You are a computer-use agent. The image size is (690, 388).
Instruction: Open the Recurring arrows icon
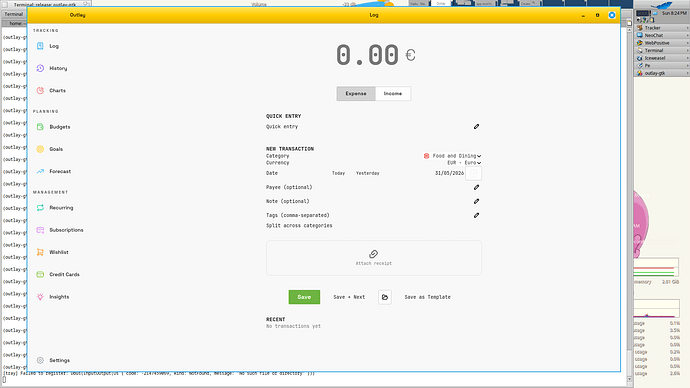pos(40,208)
